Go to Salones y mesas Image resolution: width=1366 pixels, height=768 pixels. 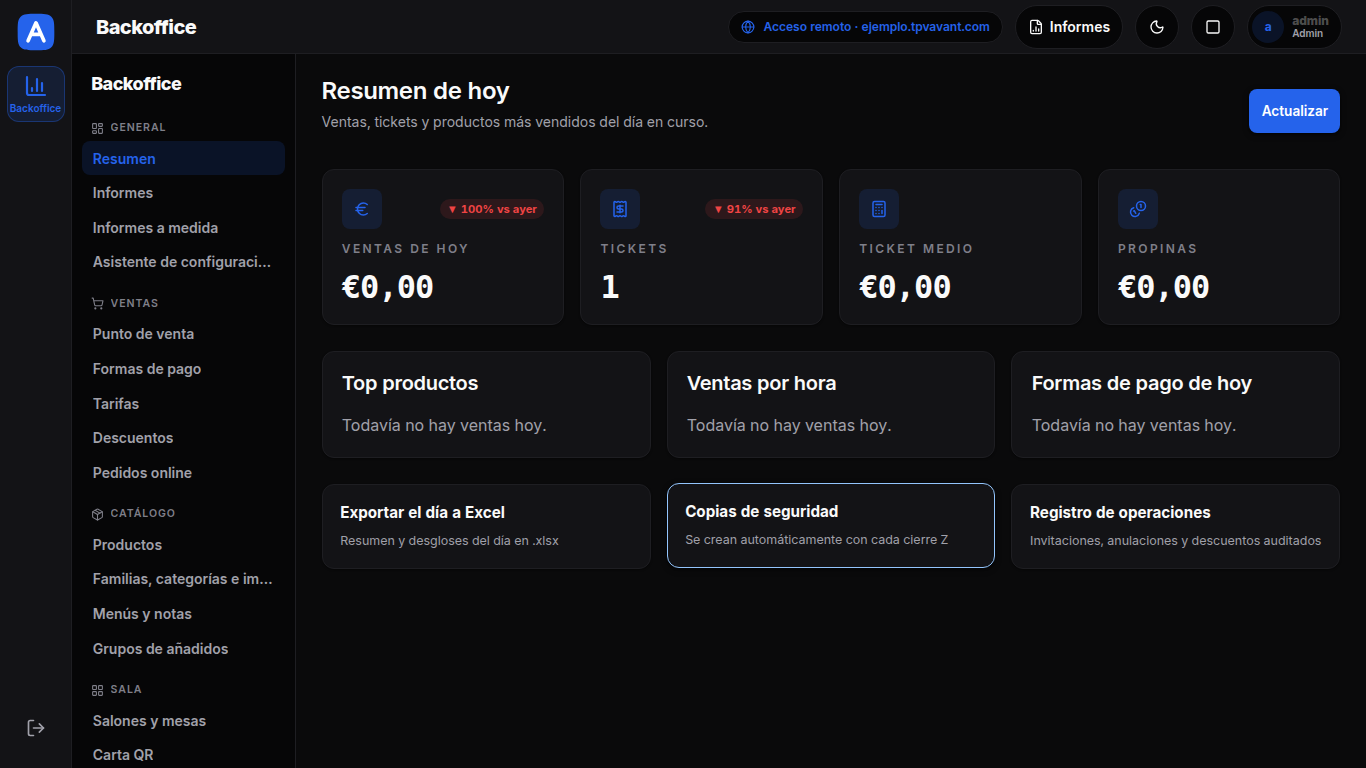pyautogui.click(x=184, y=721)
